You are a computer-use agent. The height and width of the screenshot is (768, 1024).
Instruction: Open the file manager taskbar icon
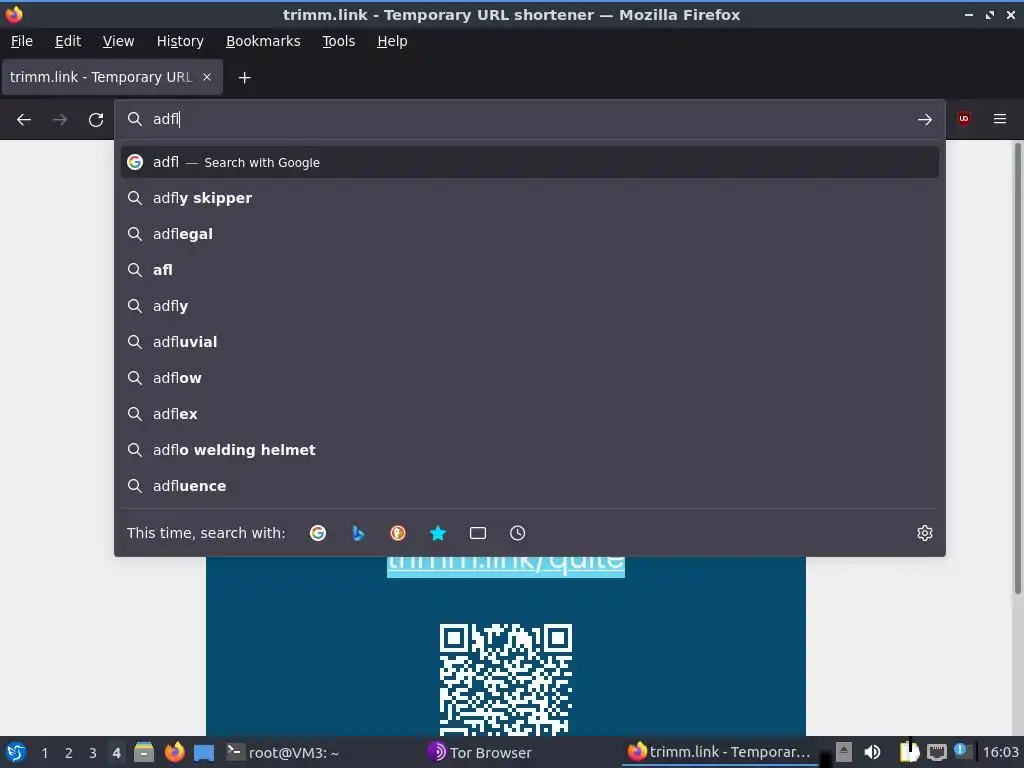144,752
